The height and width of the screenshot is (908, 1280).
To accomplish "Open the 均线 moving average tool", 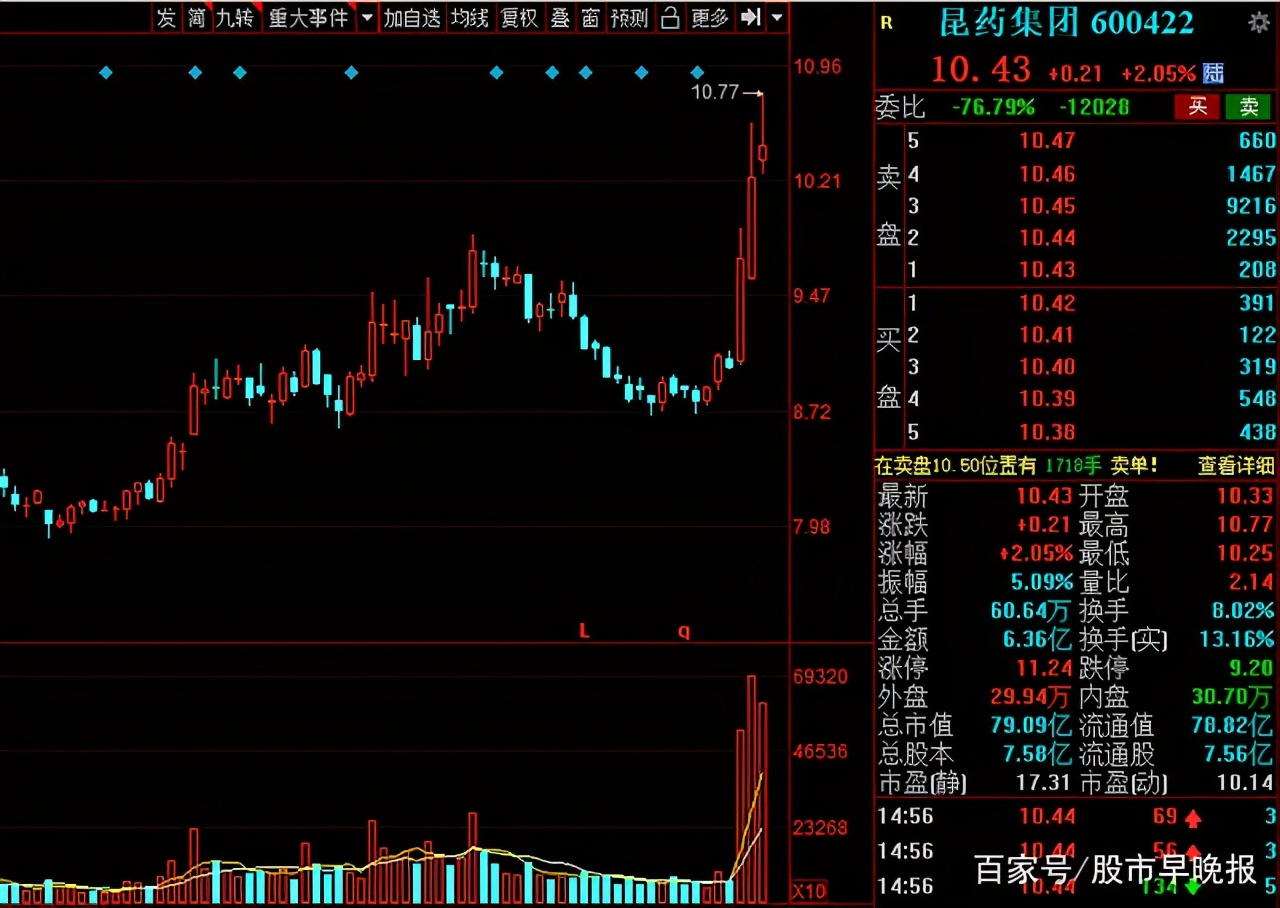I will [x=469, y=17].
